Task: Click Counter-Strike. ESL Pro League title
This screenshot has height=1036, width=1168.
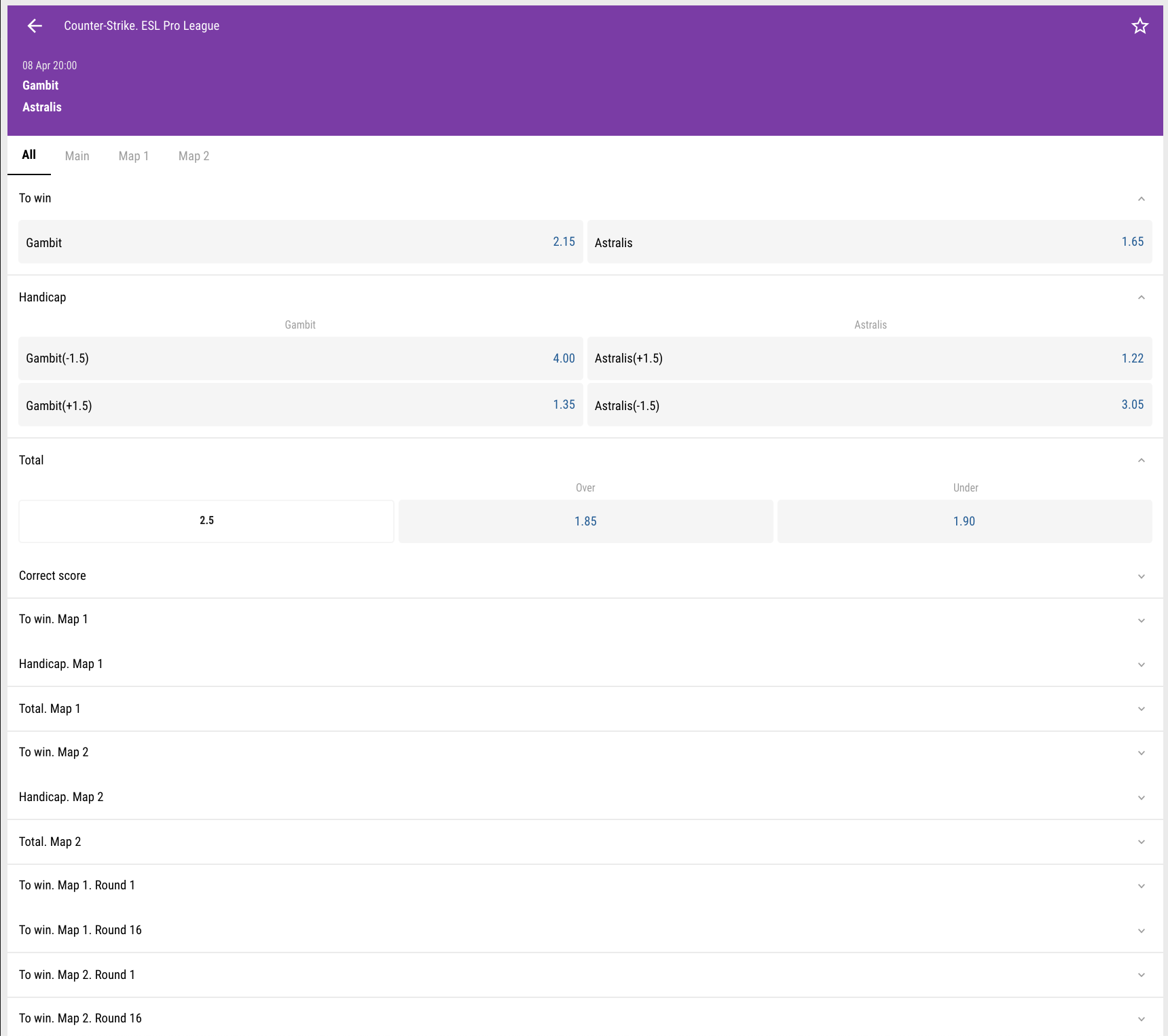Action: [141, 26]
